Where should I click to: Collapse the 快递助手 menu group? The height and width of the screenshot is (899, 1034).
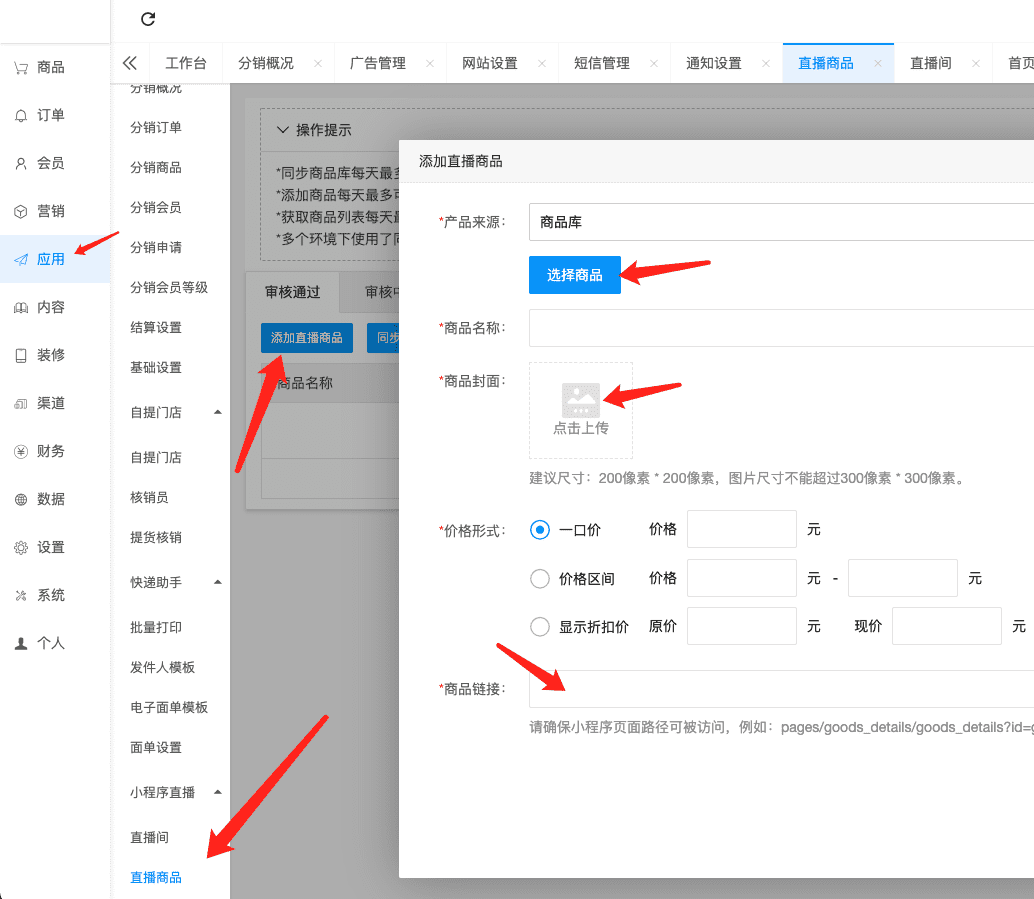(218, 582)
